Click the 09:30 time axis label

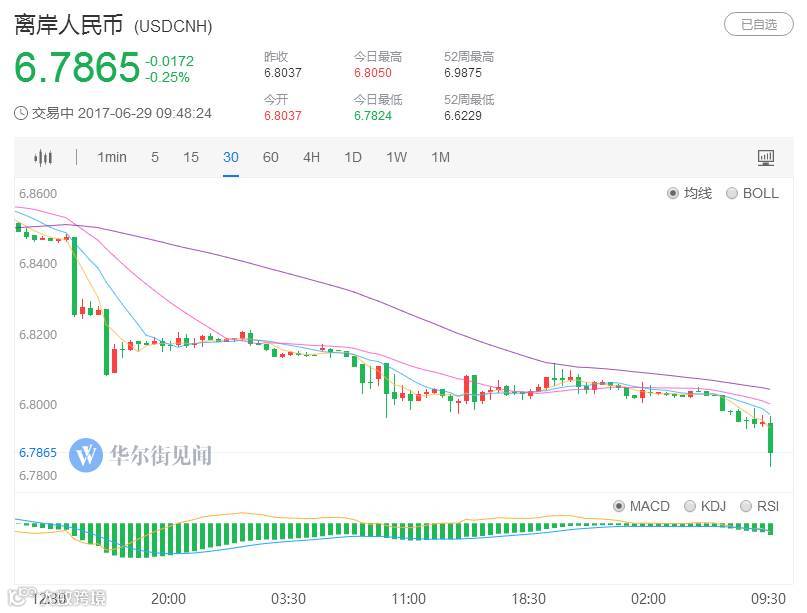point(768,599)
